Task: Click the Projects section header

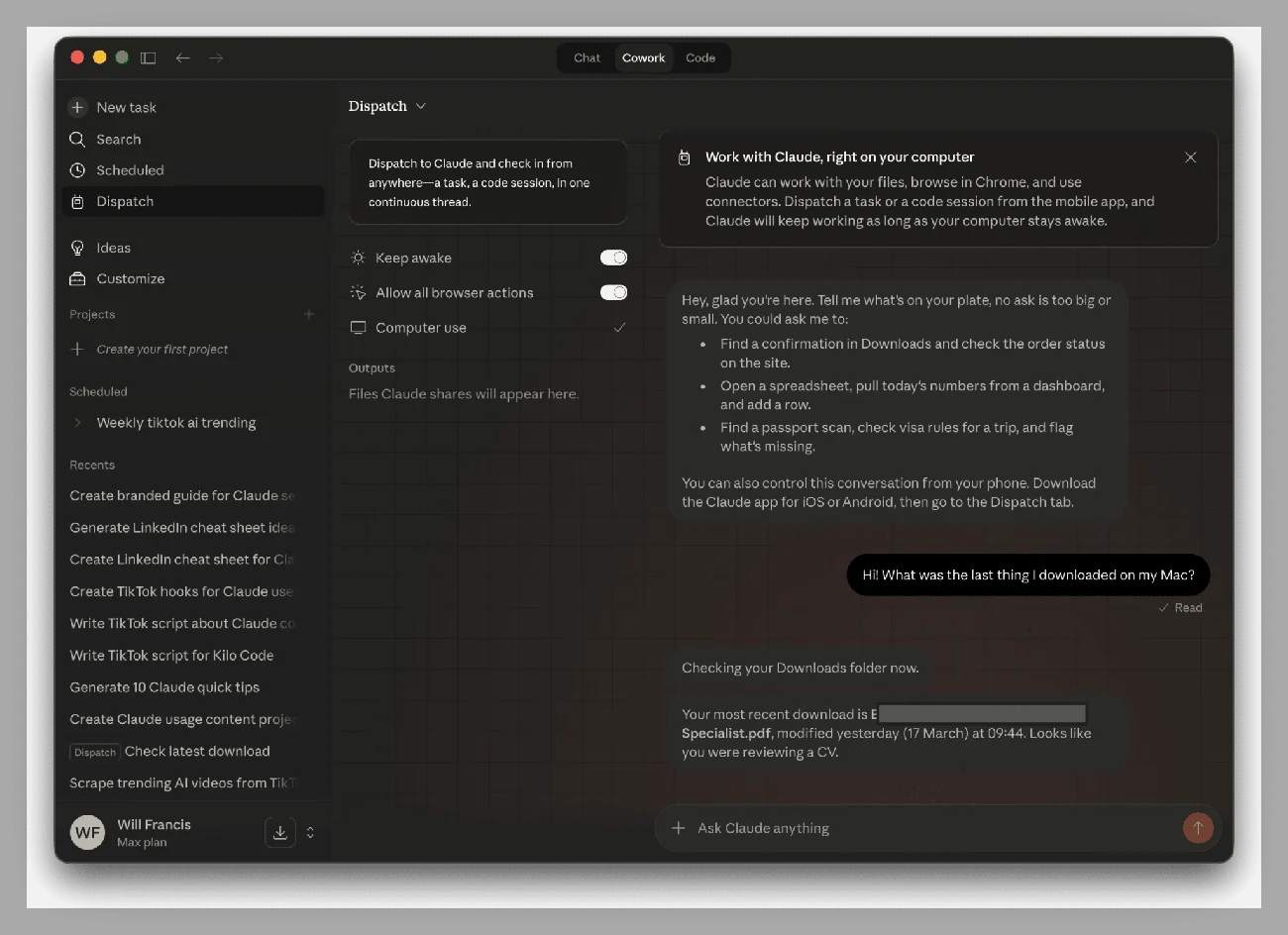Action: point(92,314)
